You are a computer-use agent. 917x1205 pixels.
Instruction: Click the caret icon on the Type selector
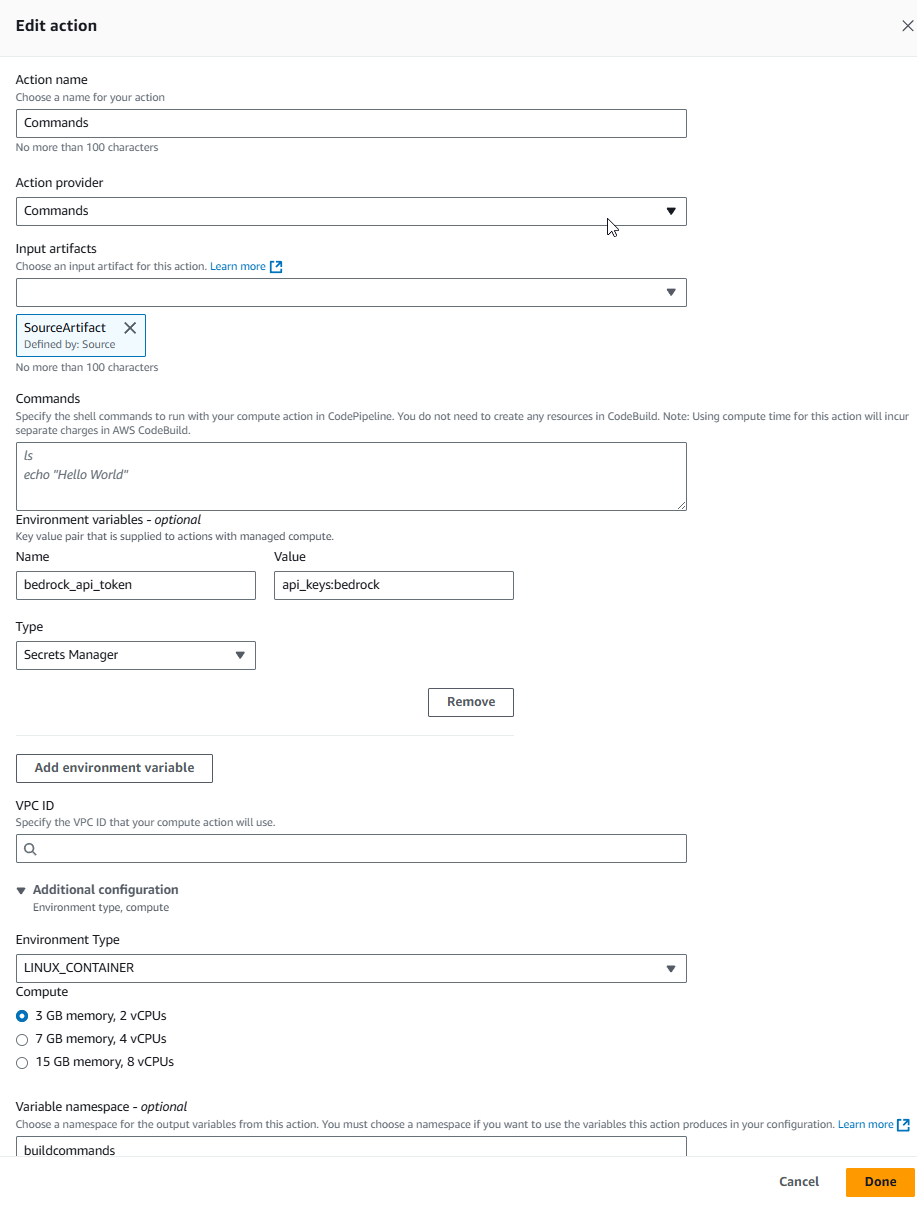coord(239,655)
